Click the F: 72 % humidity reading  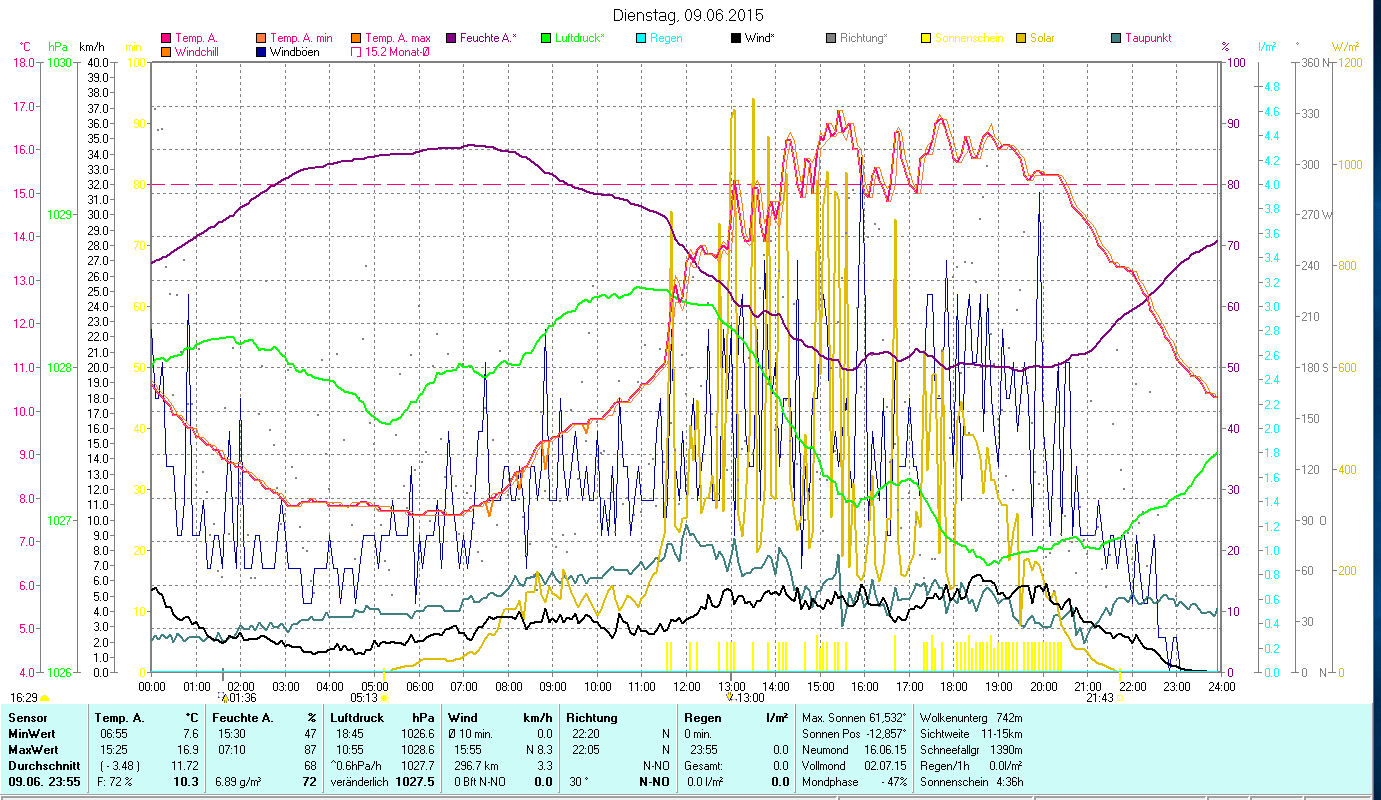pyautogui.click(x=113, y=782)
